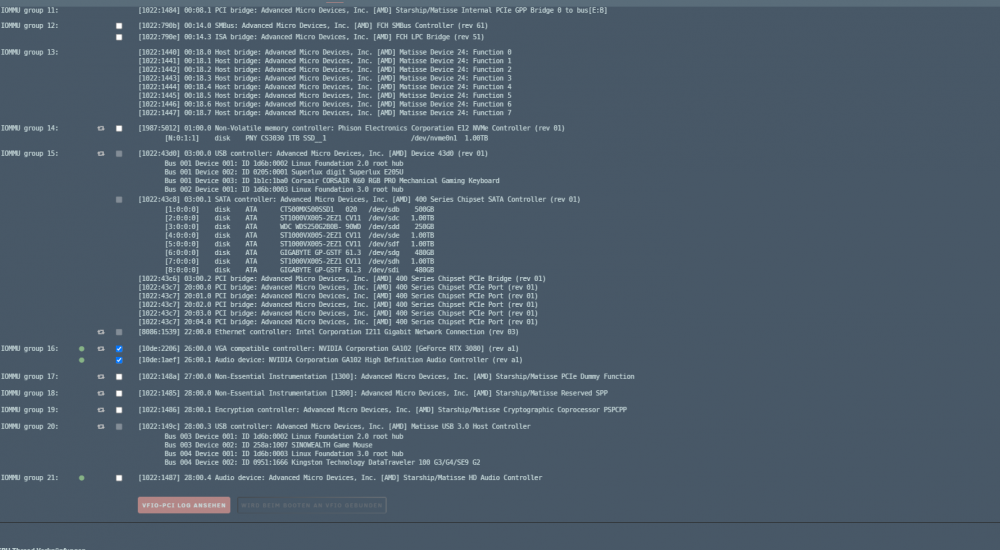Viewport: 1000px width, 550px height.
Task: Click greyed checkbox for Device 43d0 USB controller
Action: [x=119, y=154]
